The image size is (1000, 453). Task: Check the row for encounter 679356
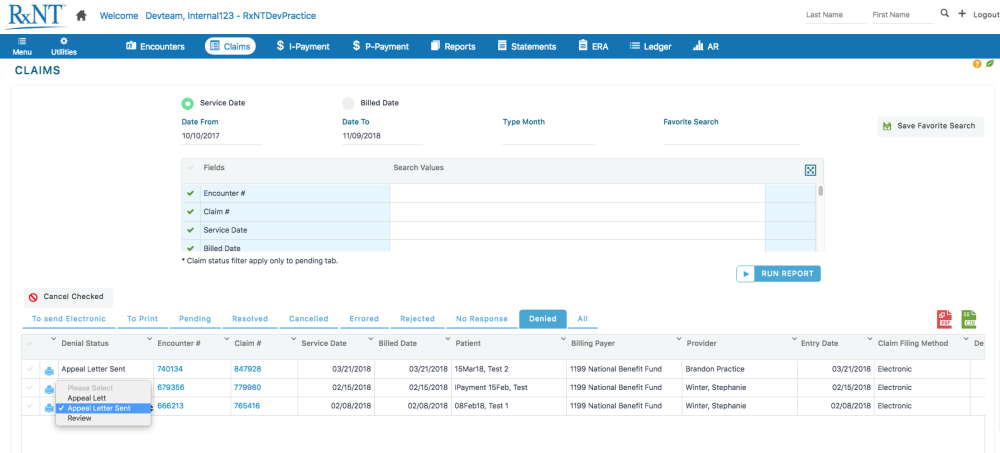(x=30, y=387)
